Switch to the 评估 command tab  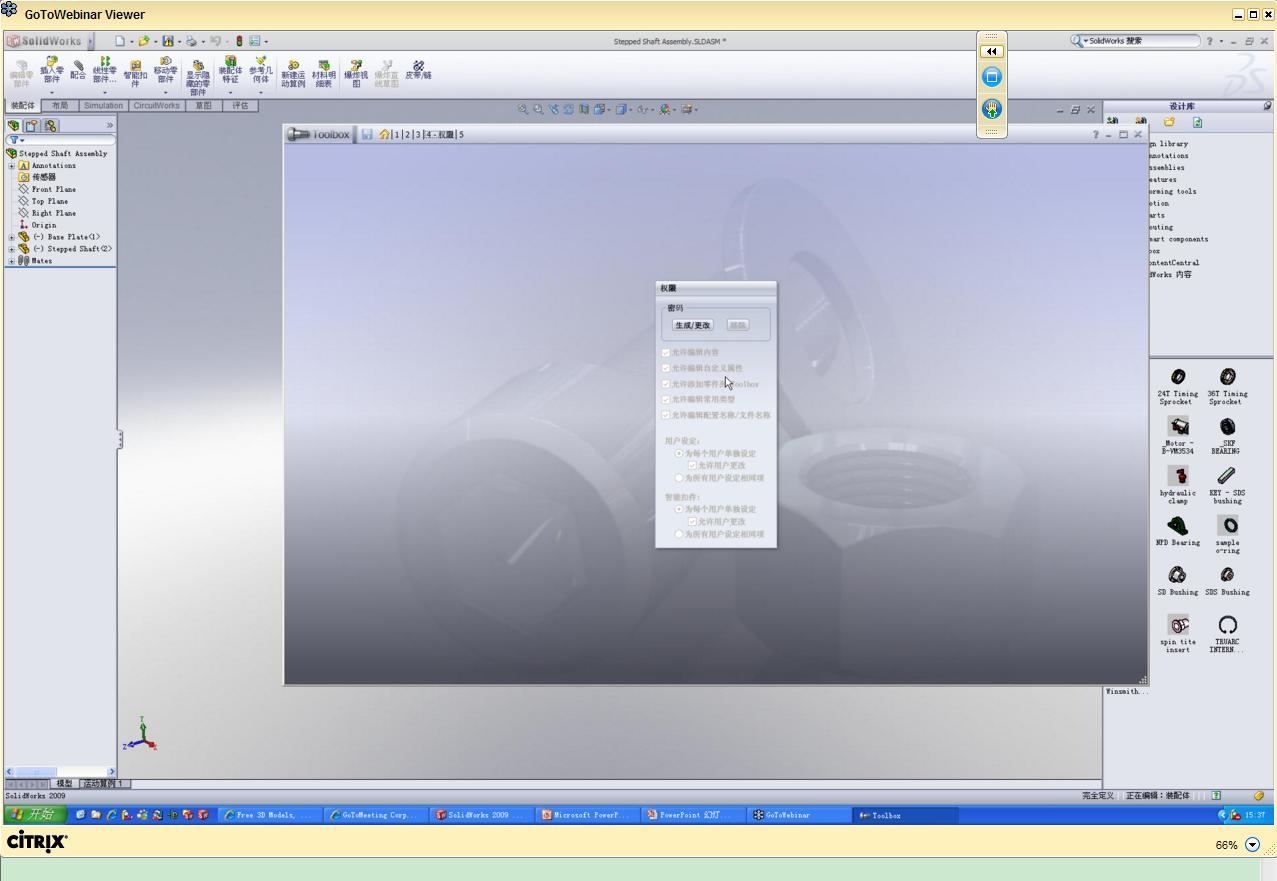pyautogui.click(x=240, y=105)
